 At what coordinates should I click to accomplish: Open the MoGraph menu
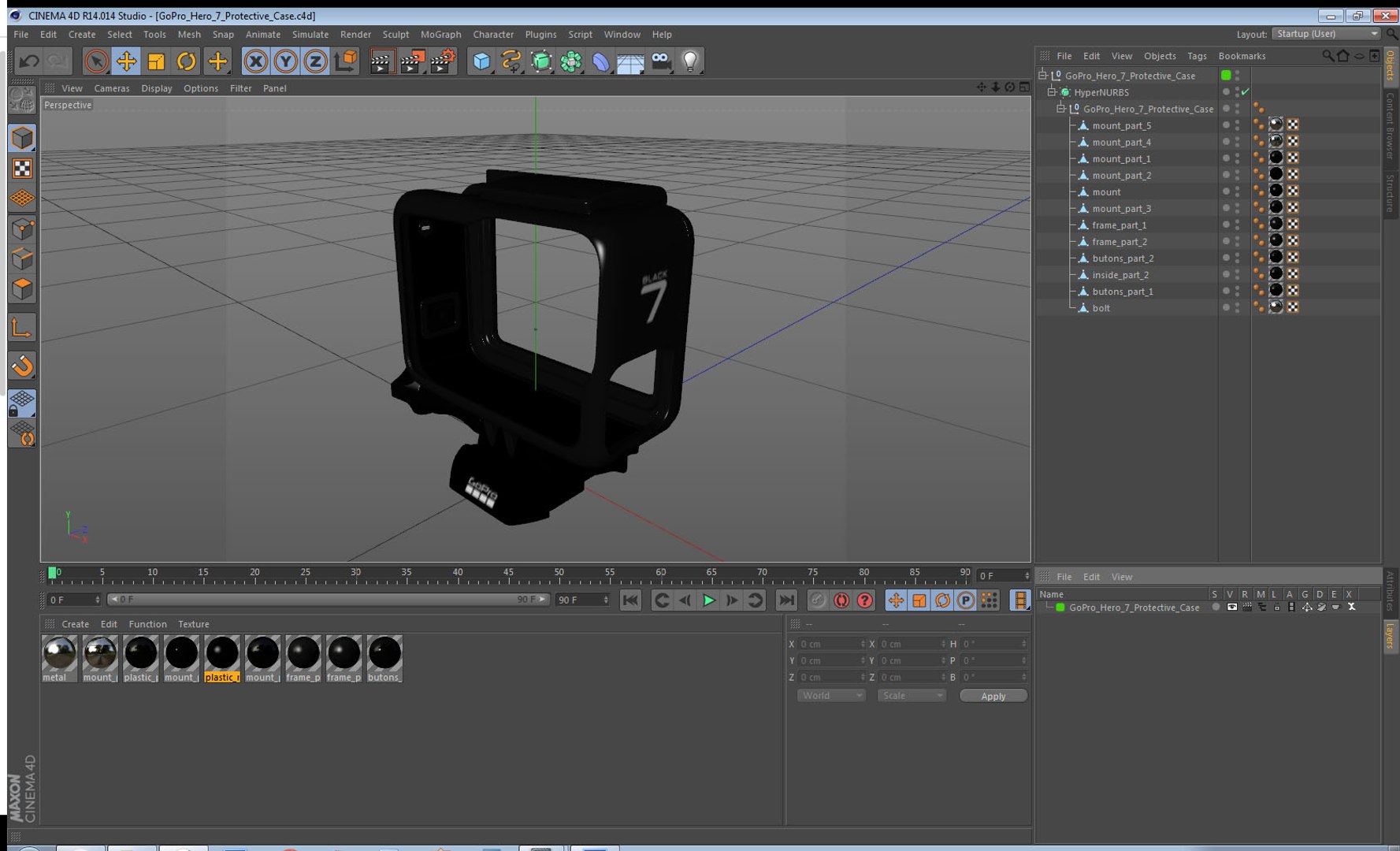click(441, 35)
